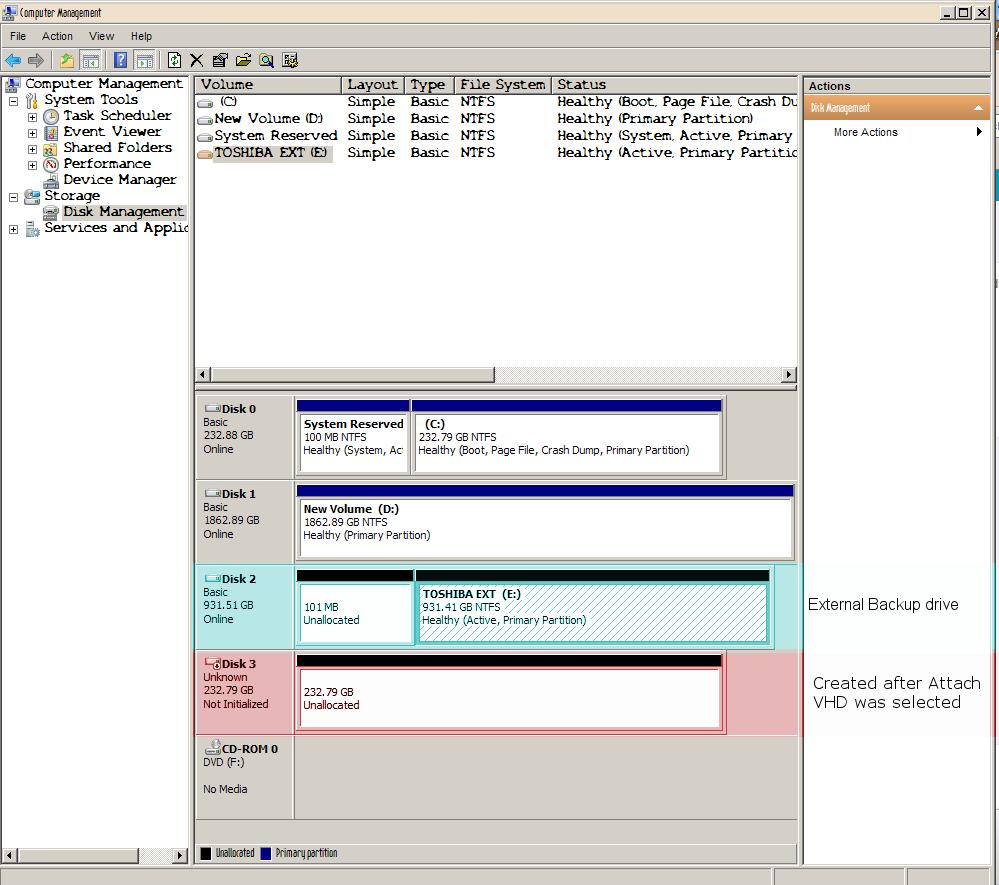Click the black X Delete icon in toolbar

[197, 61]
